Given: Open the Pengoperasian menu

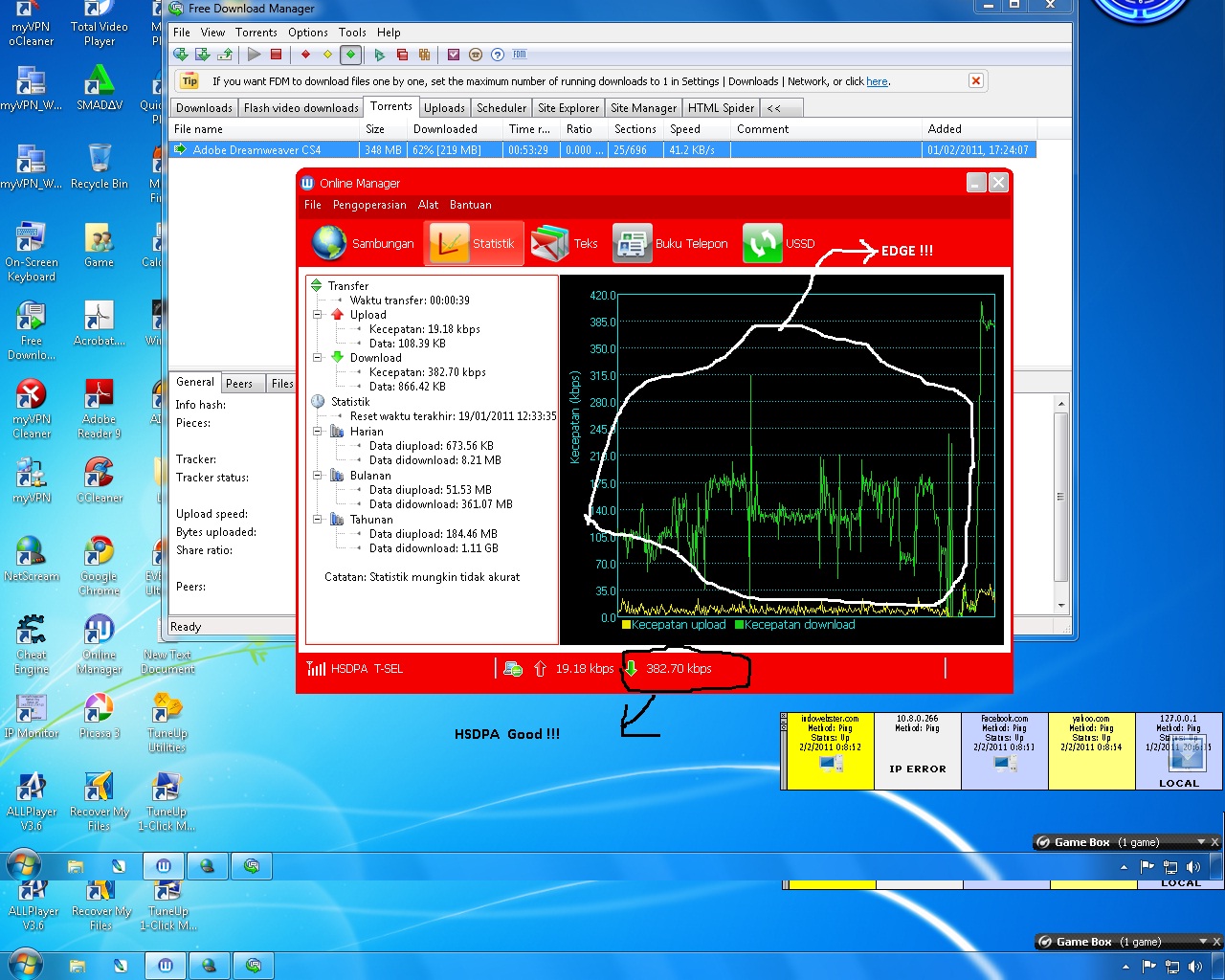Looking at the screenshot, I should tap(369, 205).
